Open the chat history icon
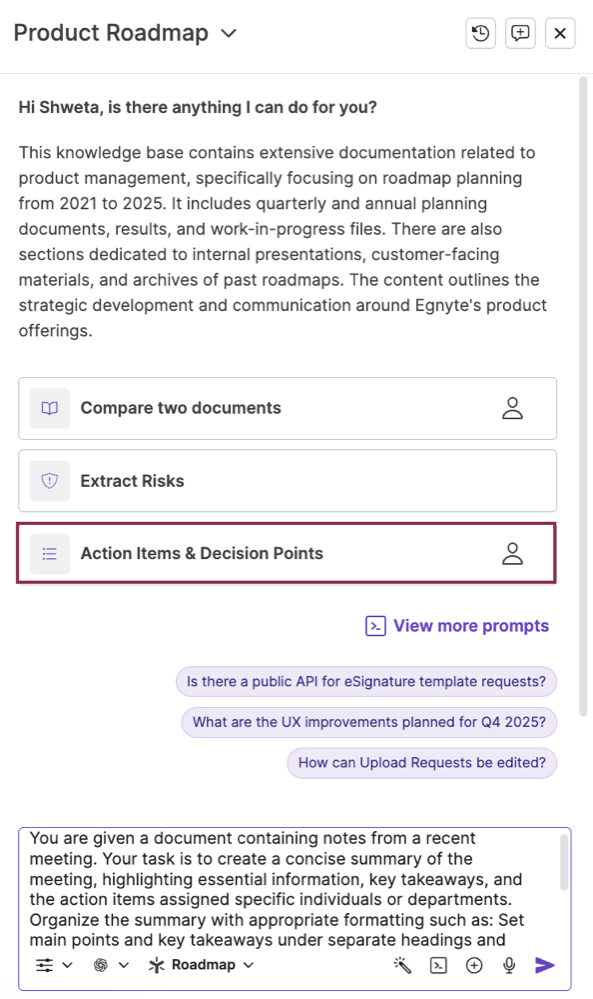 click(480, 33)
